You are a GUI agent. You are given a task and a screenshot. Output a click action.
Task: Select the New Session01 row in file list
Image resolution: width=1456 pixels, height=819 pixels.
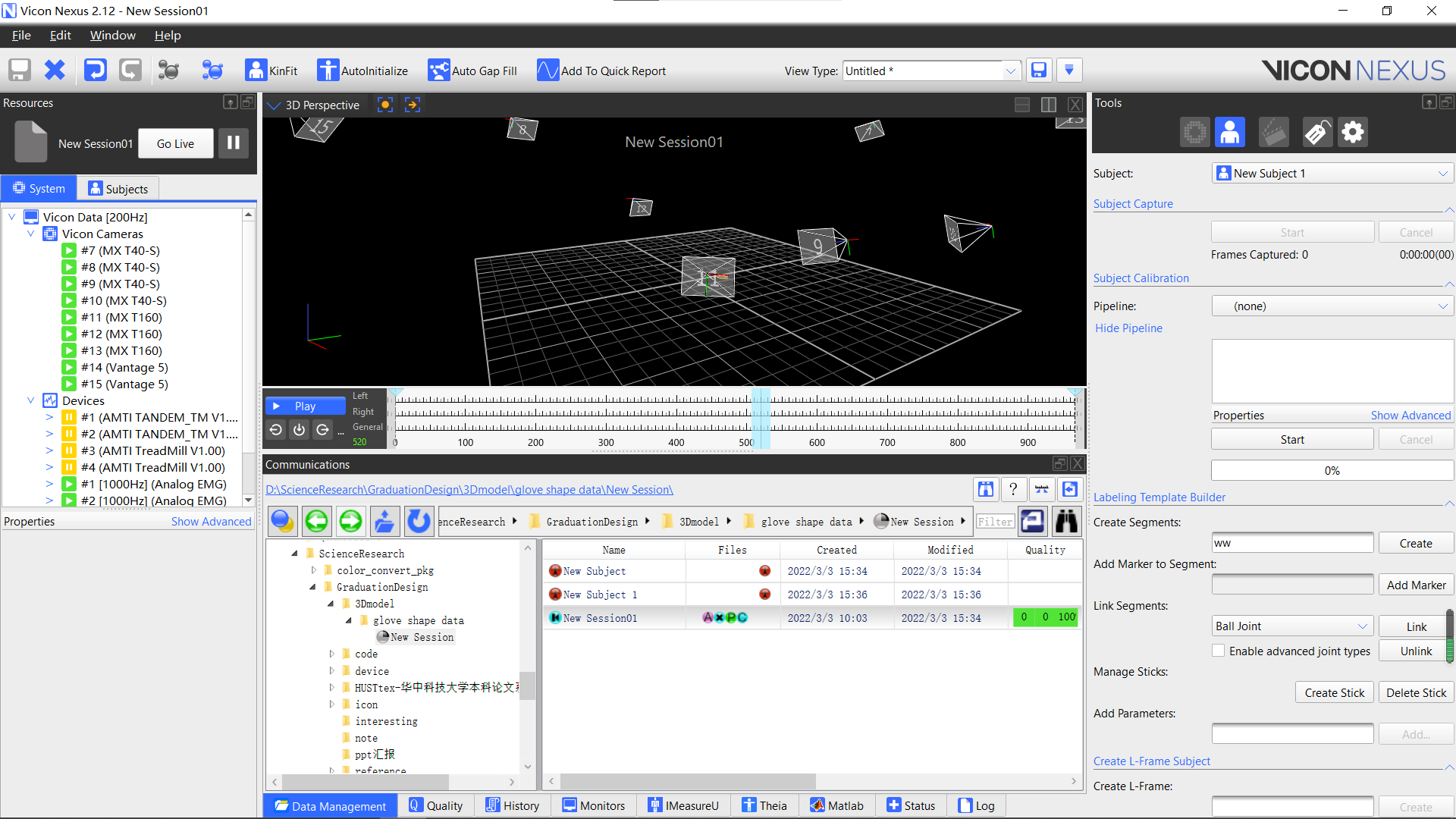coord(812,617)
